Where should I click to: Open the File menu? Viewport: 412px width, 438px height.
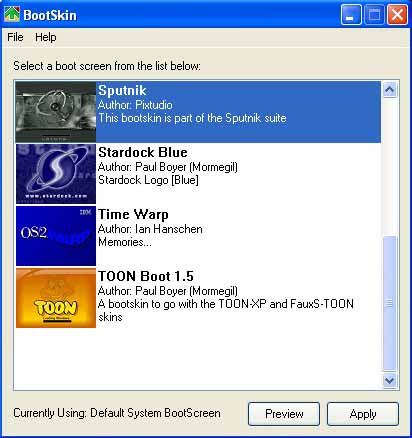[15, 37]
